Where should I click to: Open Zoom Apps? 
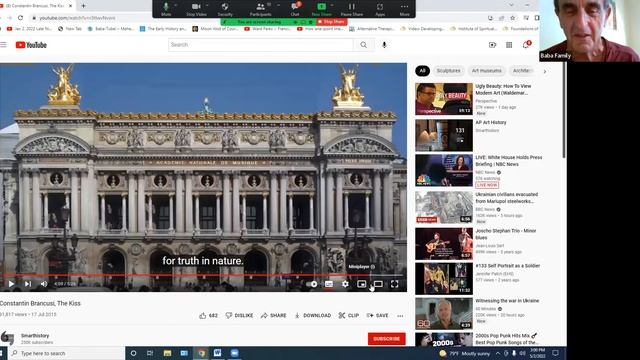pos(380,9)
